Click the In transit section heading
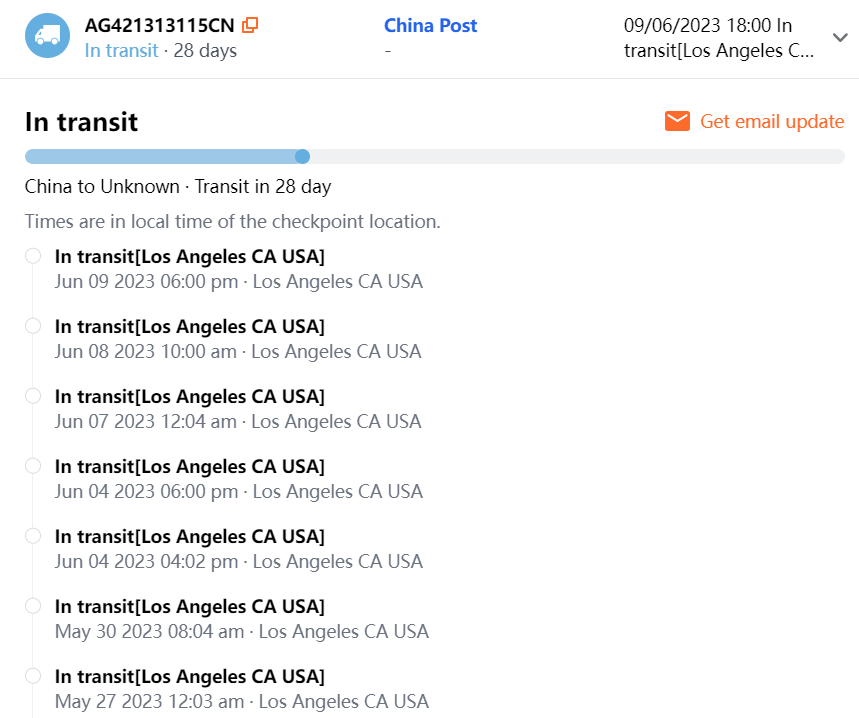The height and width of the screenshot is (718, 859). (x=81, y=122)
